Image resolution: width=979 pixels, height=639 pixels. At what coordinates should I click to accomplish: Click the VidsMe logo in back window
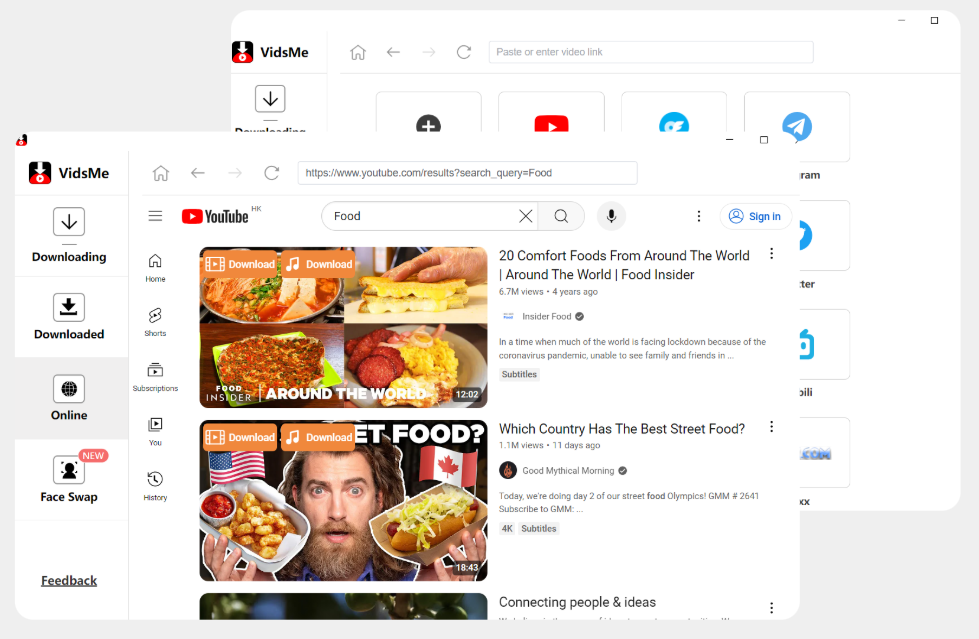[x=270, y=52]
